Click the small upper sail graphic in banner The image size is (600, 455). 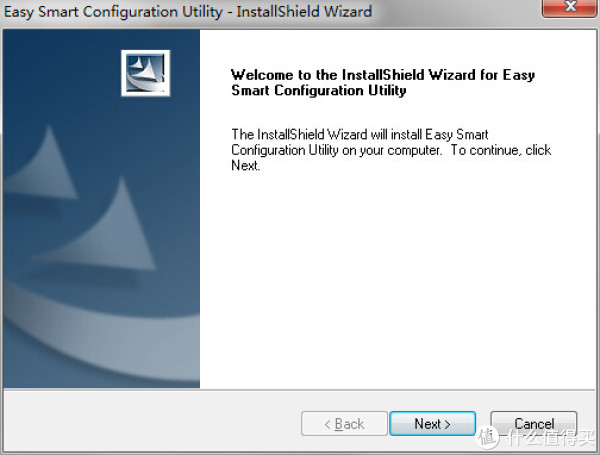42,163
